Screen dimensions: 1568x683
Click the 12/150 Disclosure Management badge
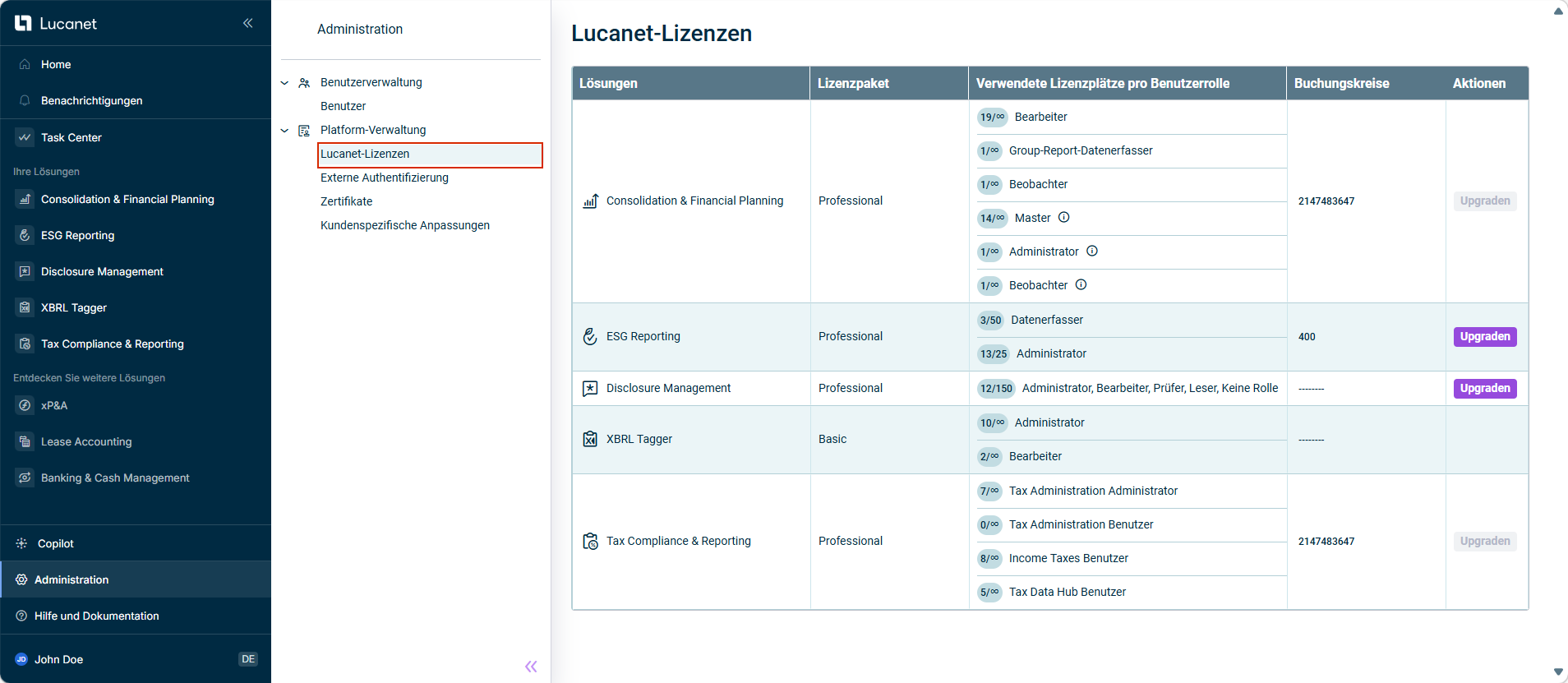(x=997, y=388)
